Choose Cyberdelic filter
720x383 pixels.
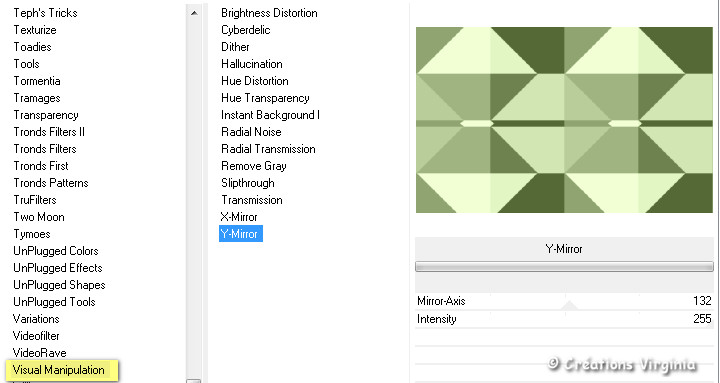point(246,30)
